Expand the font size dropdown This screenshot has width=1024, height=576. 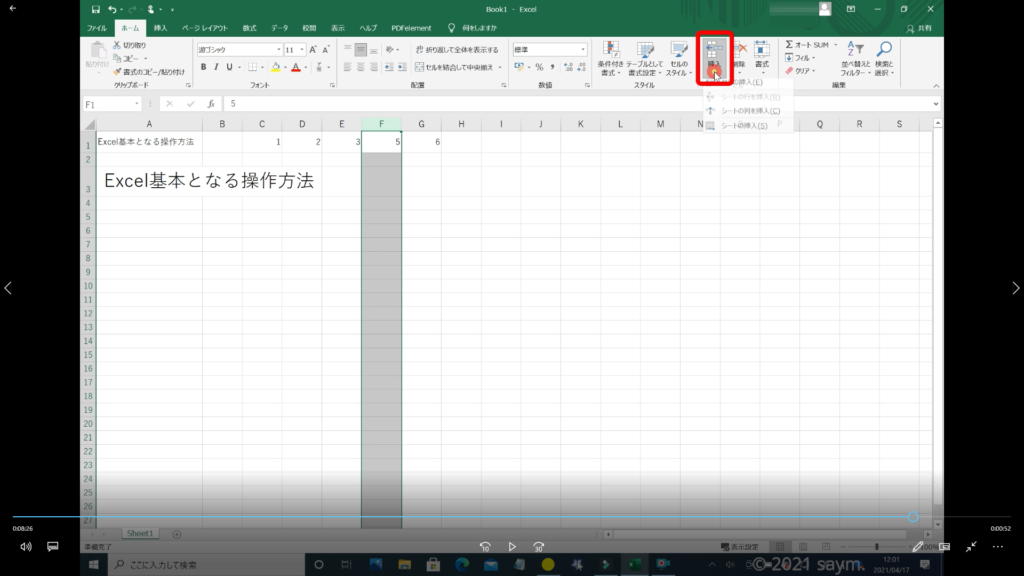tap(302, 49)
